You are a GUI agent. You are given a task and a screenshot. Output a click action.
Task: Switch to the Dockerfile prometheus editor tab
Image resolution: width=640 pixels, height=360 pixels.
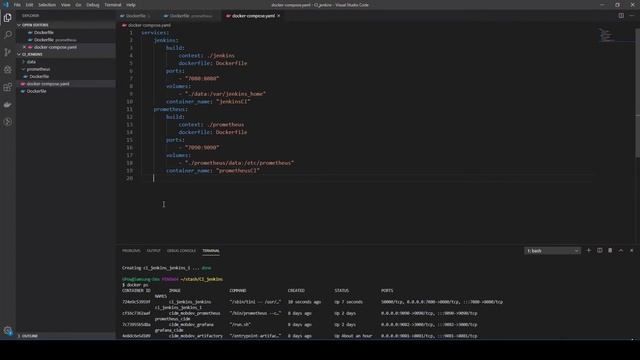[x=190, y=16]
